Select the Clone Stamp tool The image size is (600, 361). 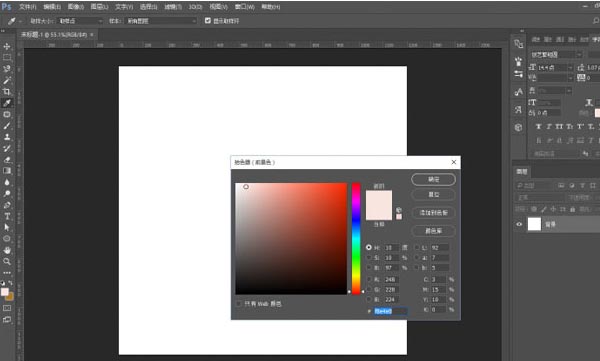[x=7, y=137]
